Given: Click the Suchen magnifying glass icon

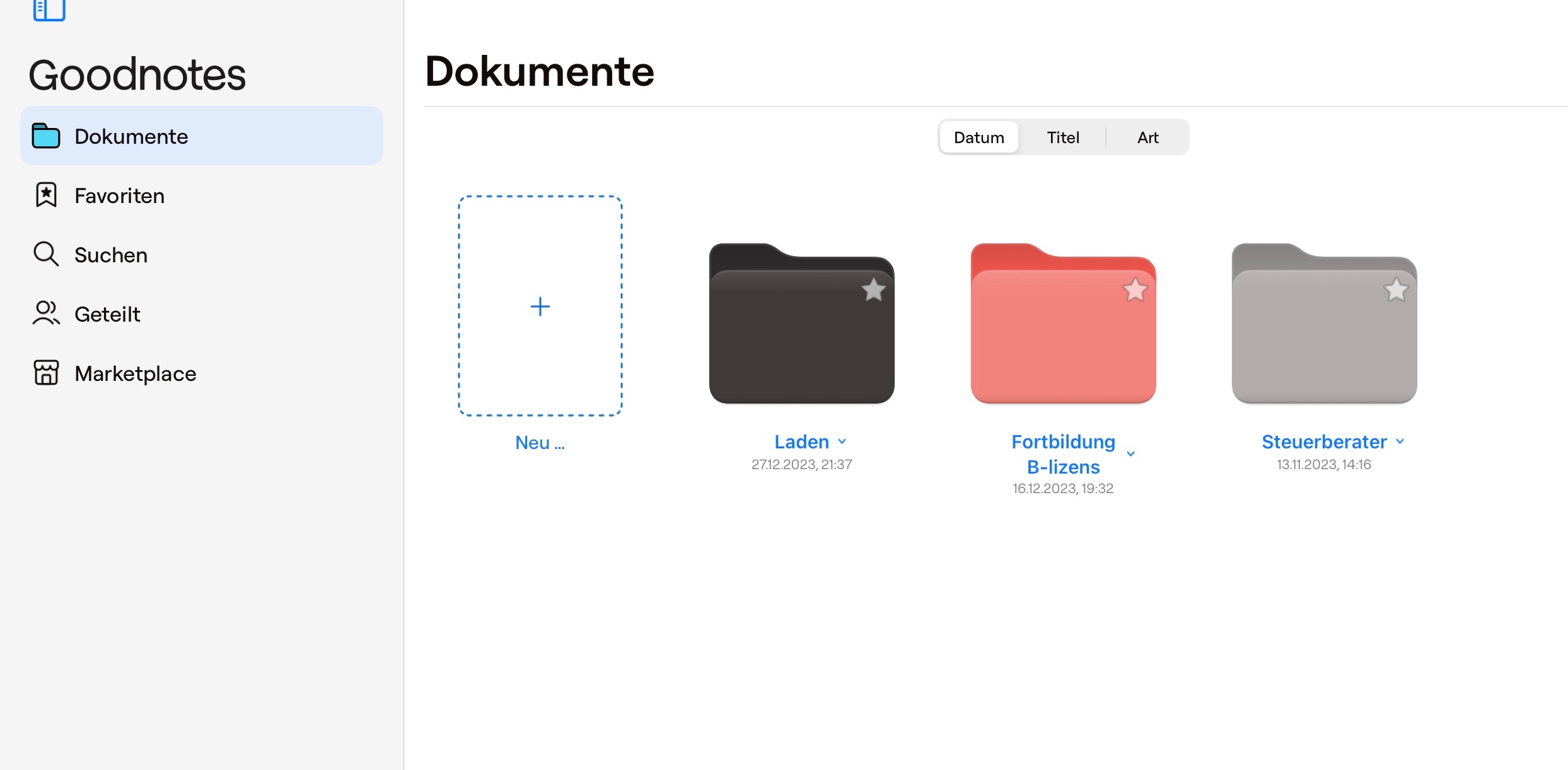Looking at the screenshot, I should 46,254.
